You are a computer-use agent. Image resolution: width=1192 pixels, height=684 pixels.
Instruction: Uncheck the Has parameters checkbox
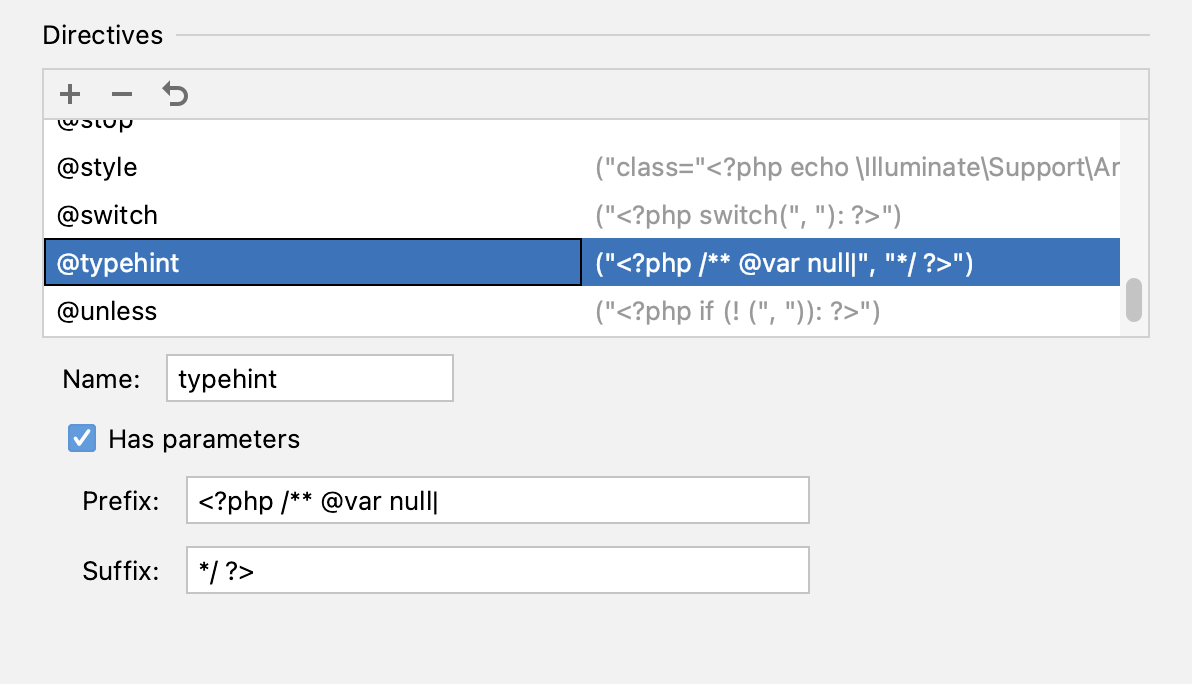point(82,439)
